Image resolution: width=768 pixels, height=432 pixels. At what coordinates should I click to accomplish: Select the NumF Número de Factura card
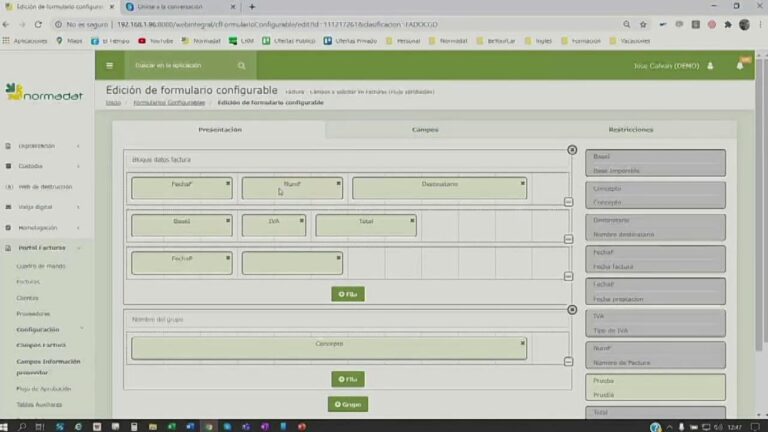click(655, 355)
